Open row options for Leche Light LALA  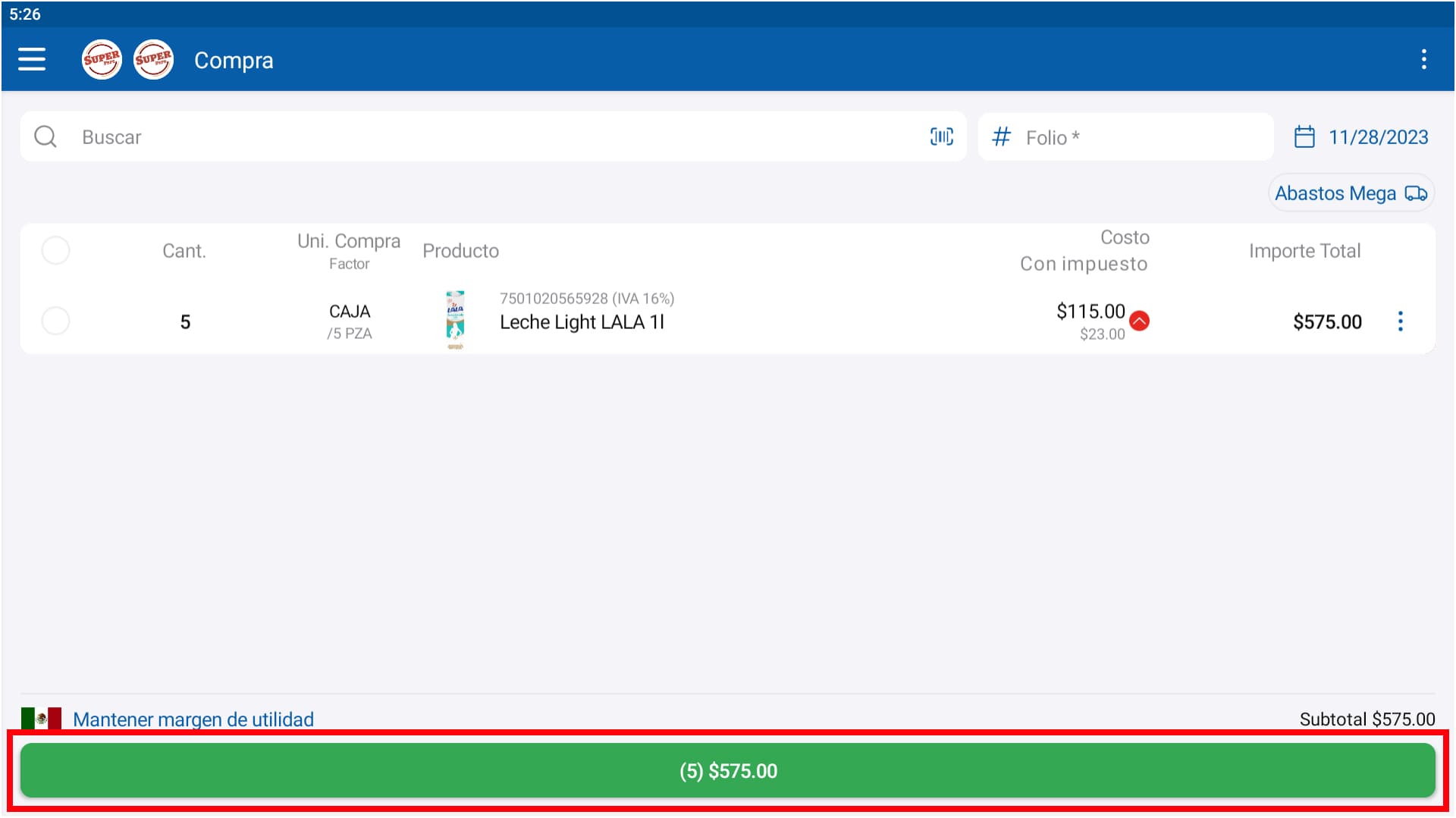[1400, 321]
